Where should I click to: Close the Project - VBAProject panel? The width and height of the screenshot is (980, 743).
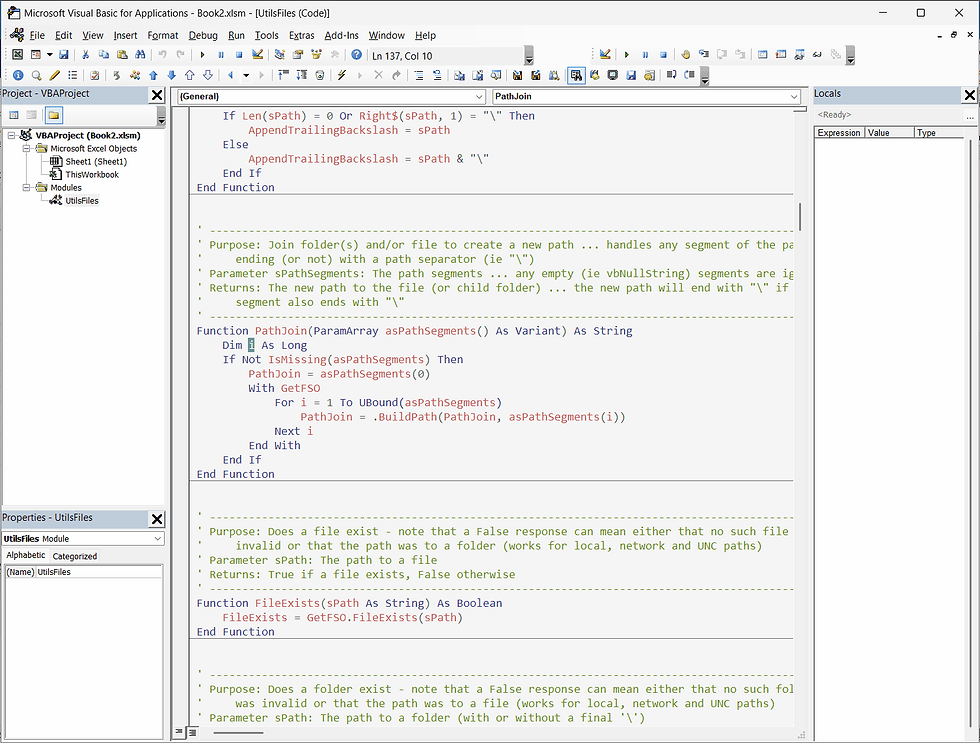coord(157,95)
